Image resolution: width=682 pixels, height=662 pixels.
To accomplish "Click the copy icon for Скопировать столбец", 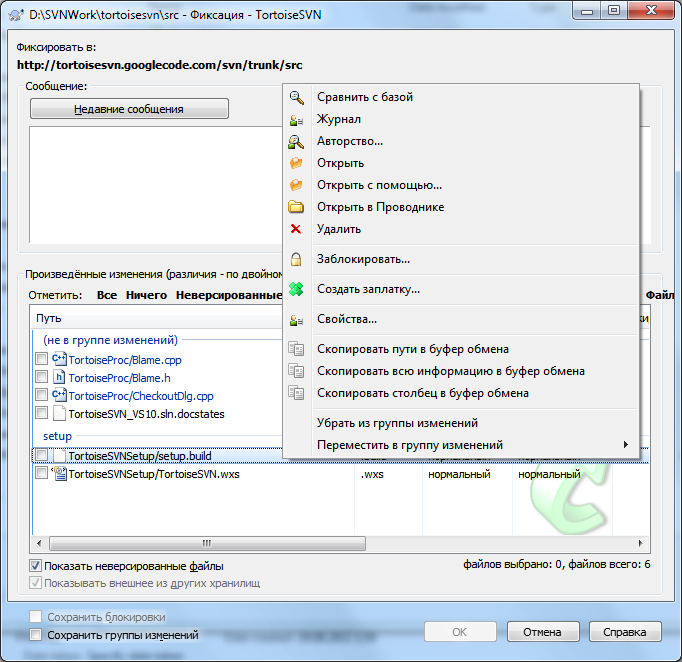I will click(297, 393).
